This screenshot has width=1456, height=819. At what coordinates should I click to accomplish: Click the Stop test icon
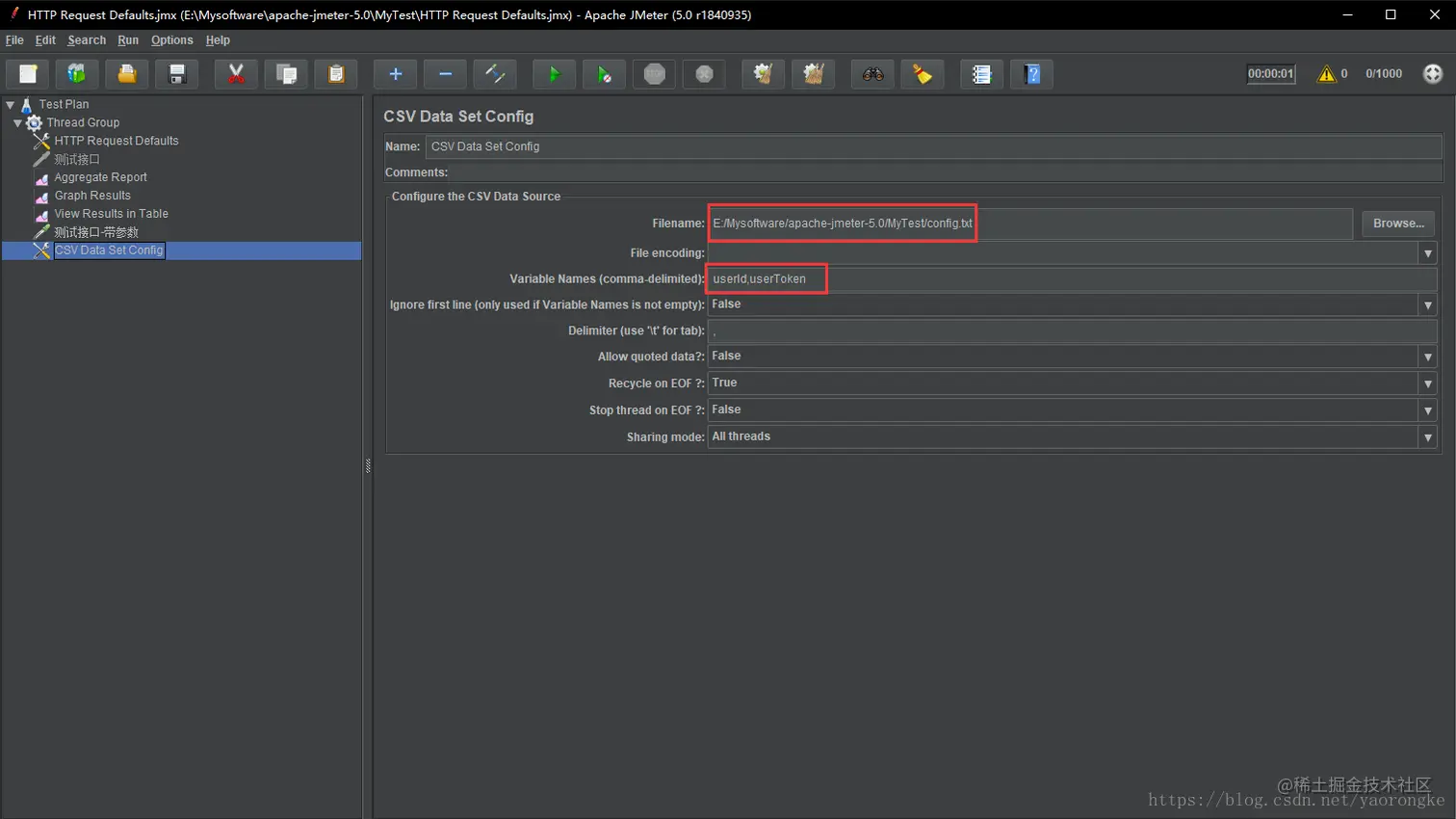coord(654,74)
